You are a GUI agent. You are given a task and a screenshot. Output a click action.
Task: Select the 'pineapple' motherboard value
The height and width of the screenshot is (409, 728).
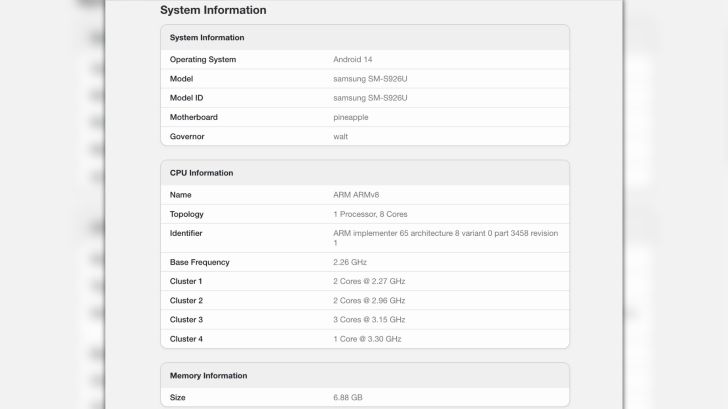[351, 117]
